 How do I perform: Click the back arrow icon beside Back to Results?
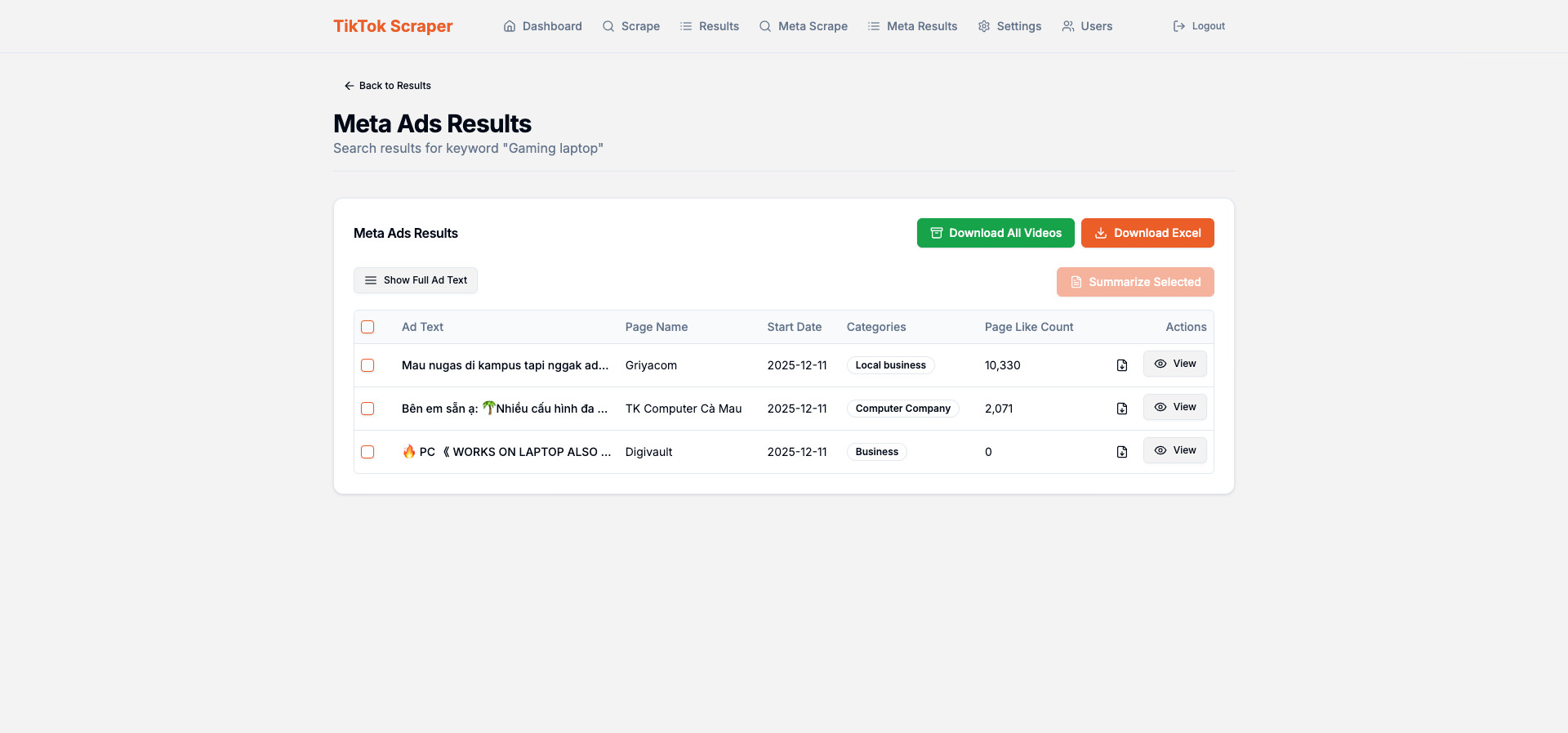(x=349, y=86)
